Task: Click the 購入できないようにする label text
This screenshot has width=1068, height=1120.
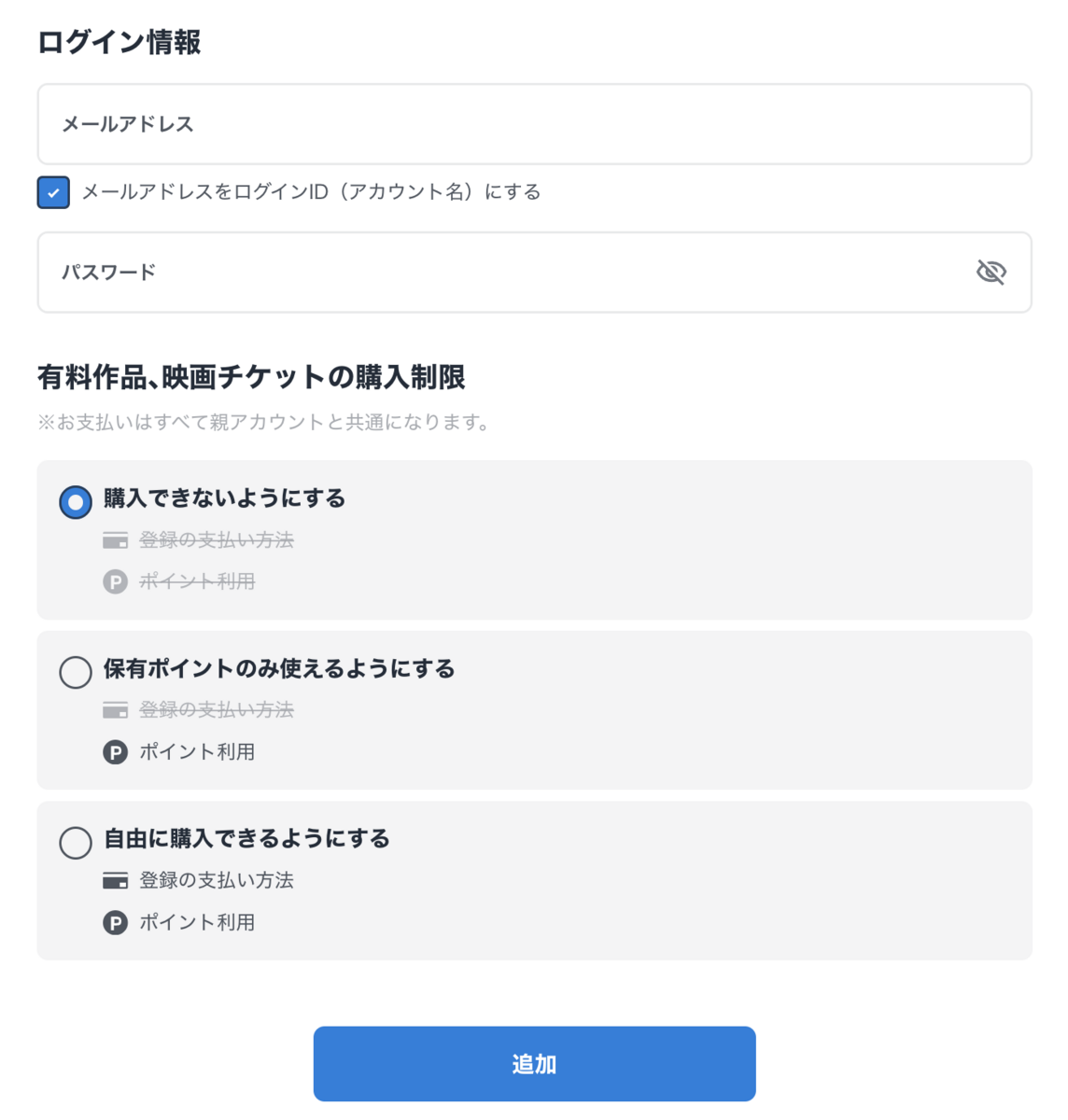Action: [224, 498]
